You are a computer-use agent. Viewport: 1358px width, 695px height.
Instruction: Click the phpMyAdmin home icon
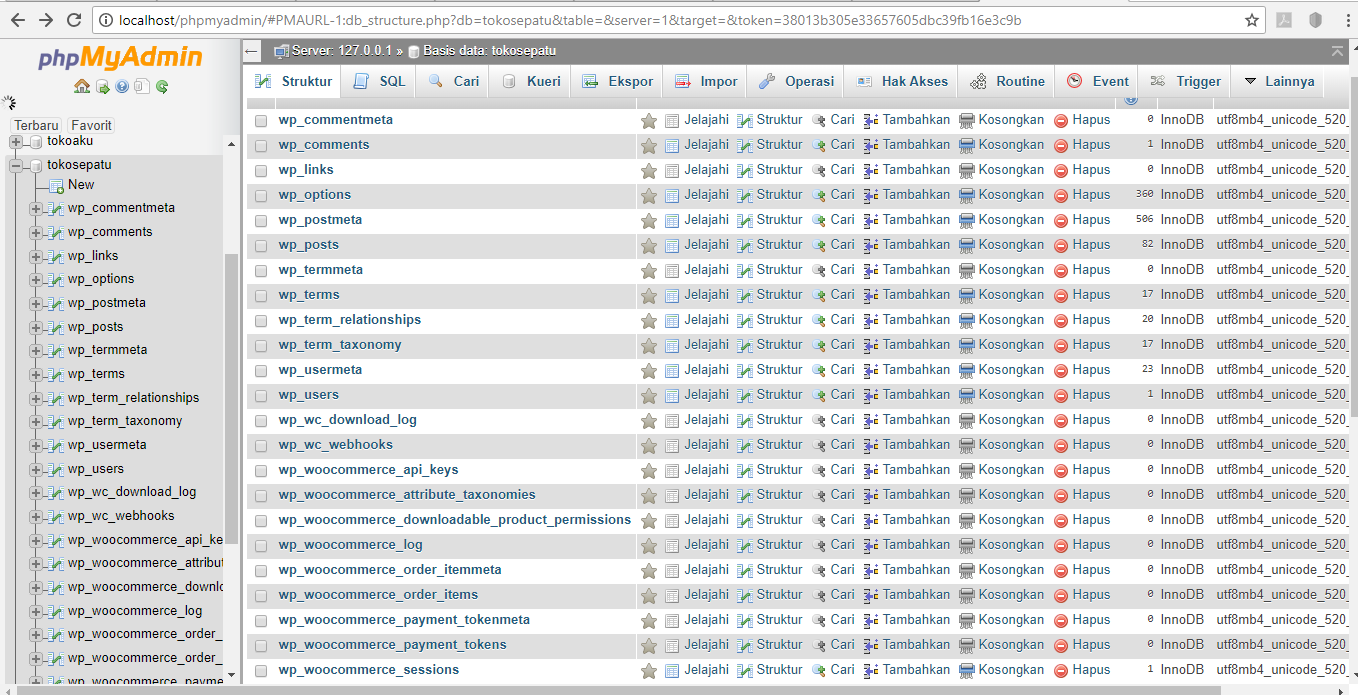point(82,87)
